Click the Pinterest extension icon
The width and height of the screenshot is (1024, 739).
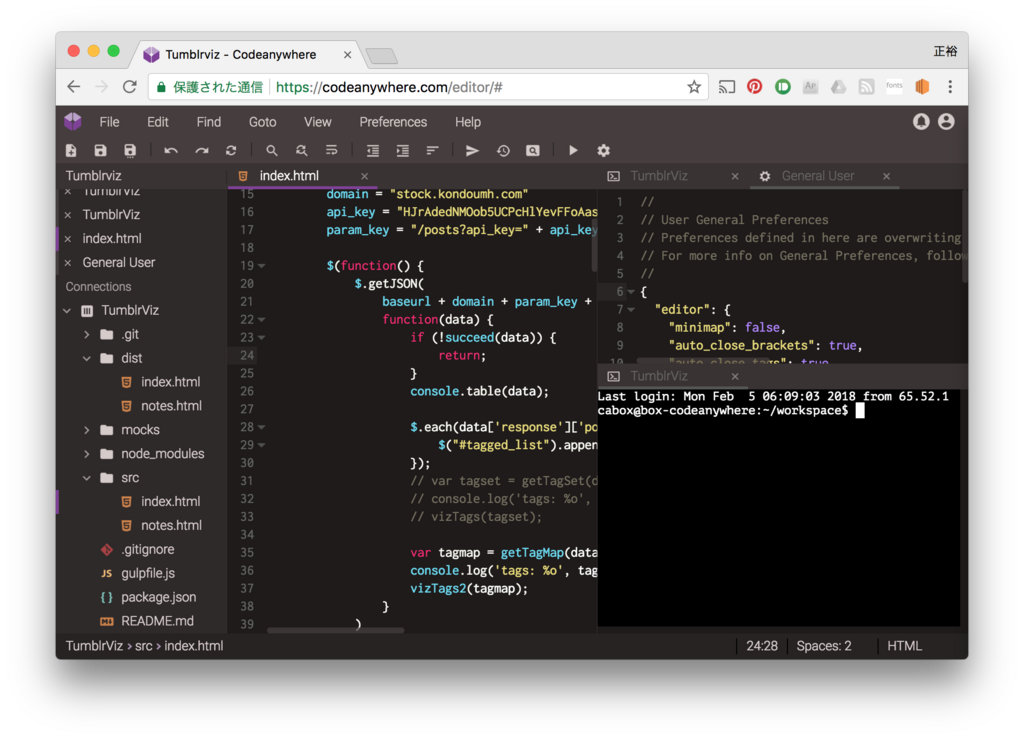[754, 86]
